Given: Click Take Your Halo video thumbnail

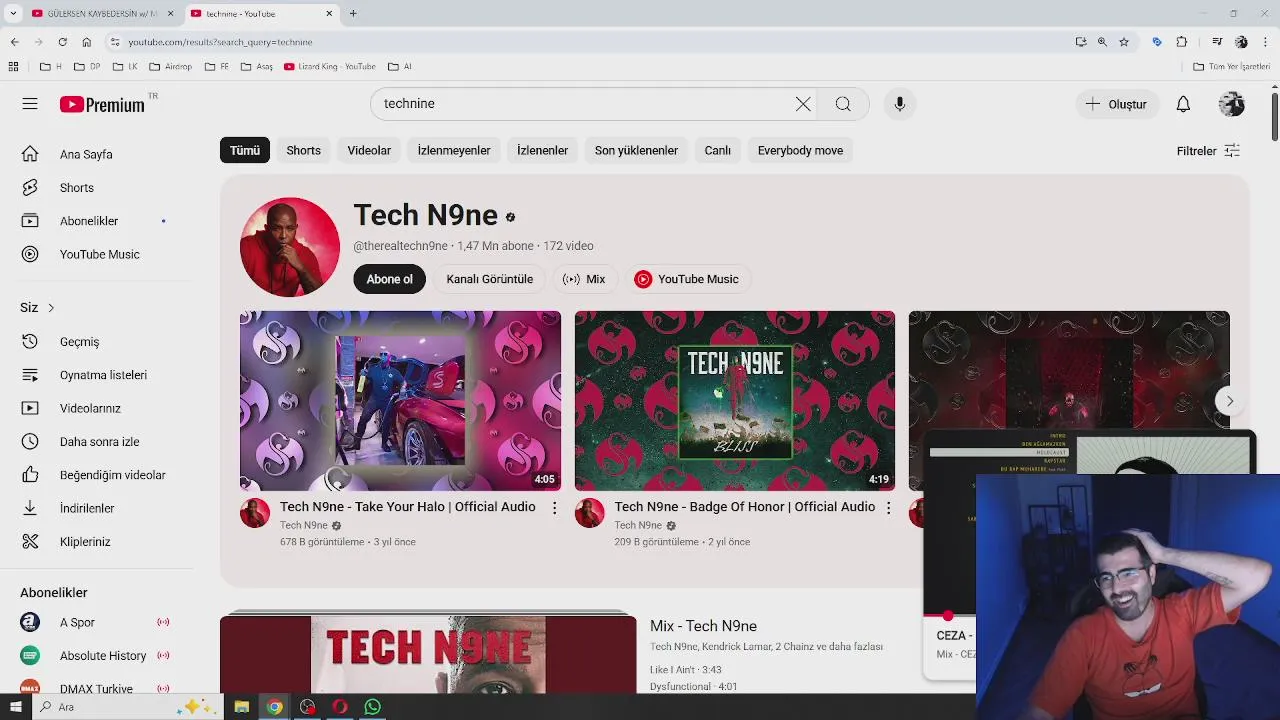Looking at the screenshot, I should point(400,401).
